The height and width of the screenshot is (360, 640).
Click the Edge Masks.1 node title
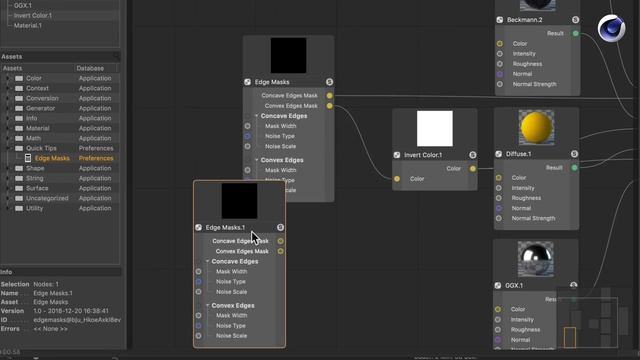225,227
